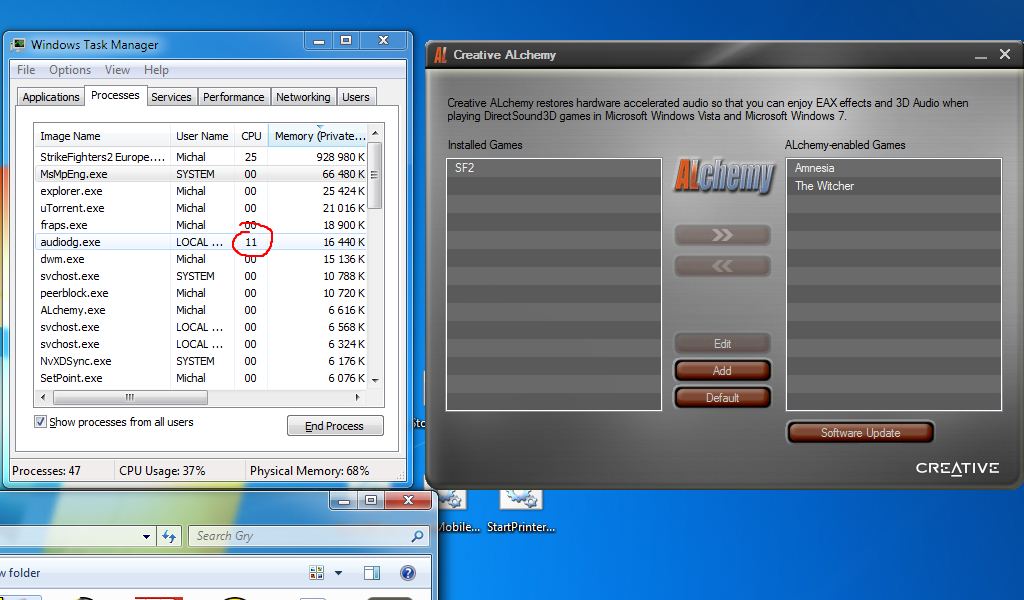Minimize the Task Manager window

319,40
